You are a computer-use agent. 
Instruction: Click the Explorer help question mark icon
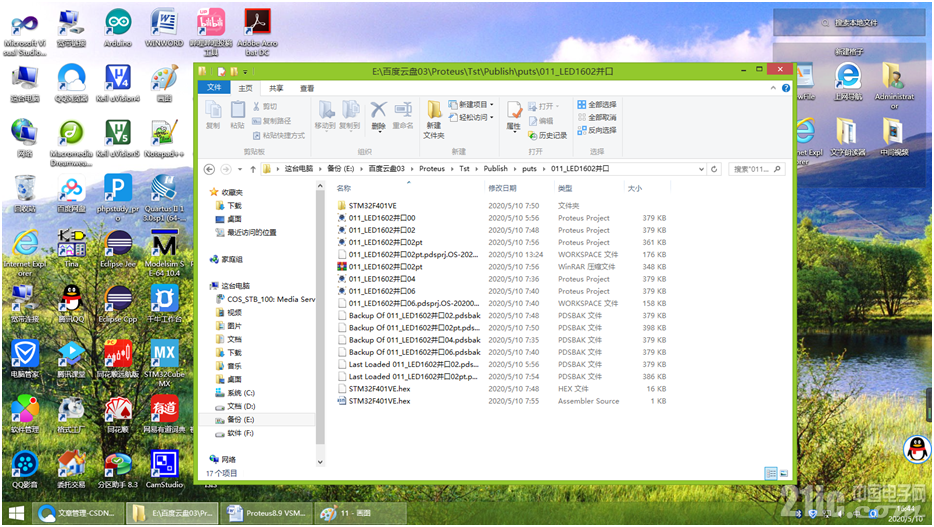(786, 88)
